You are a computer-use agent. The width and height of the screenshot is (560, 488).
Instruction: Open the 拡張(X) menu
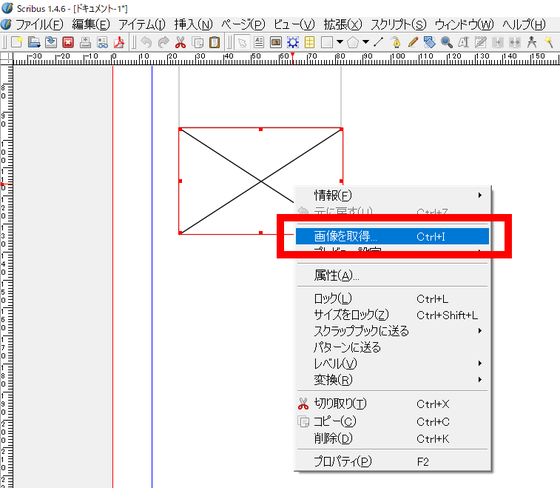[343, 25]
